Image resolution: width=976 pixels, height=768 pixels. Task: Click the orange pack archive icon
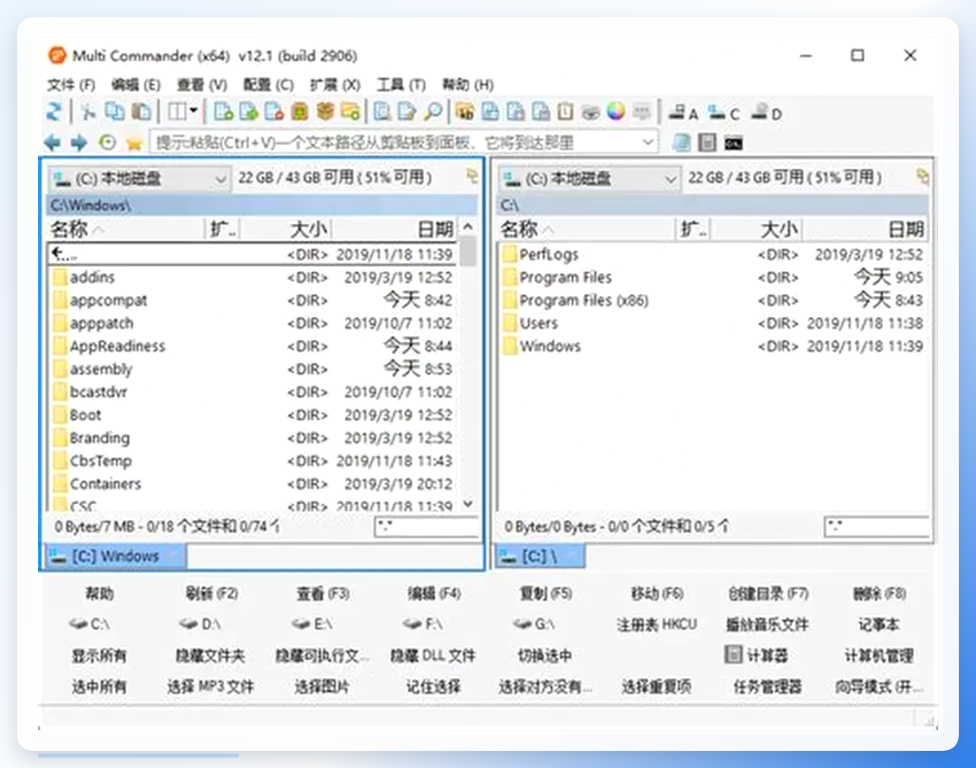click(x=301, y=112)
